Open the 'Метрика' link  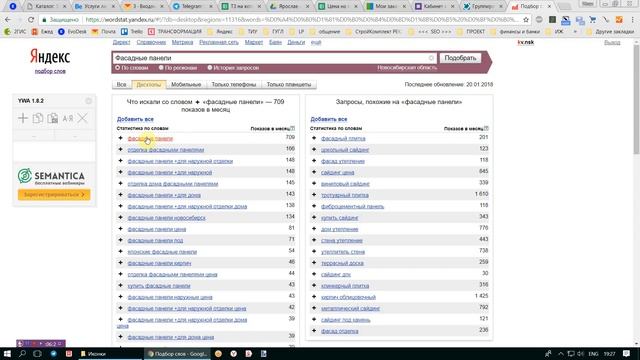[182, 42]
